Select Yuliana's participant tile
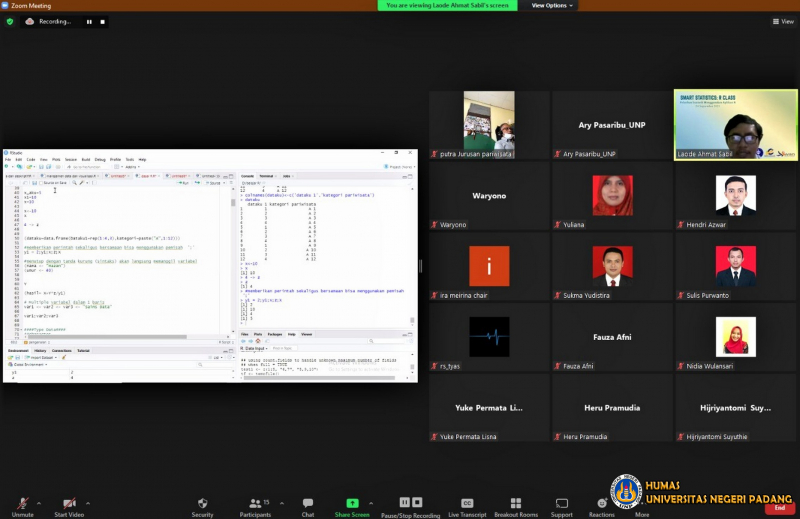The width and height of the screenshot is (800, 519). (x=612, y=195)
